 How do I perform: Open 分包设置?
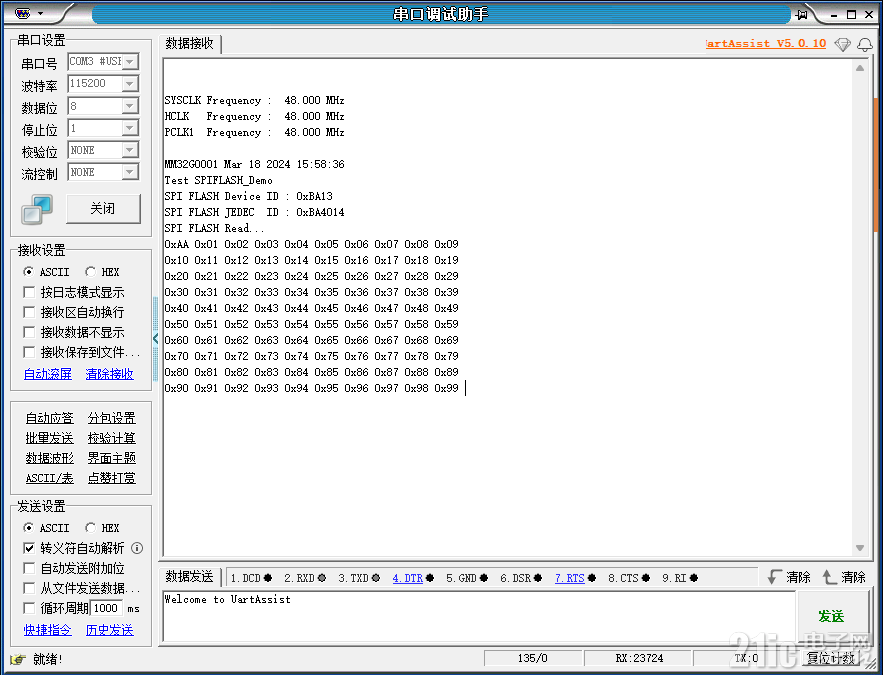pyautogui.click(x=112, y=418)
